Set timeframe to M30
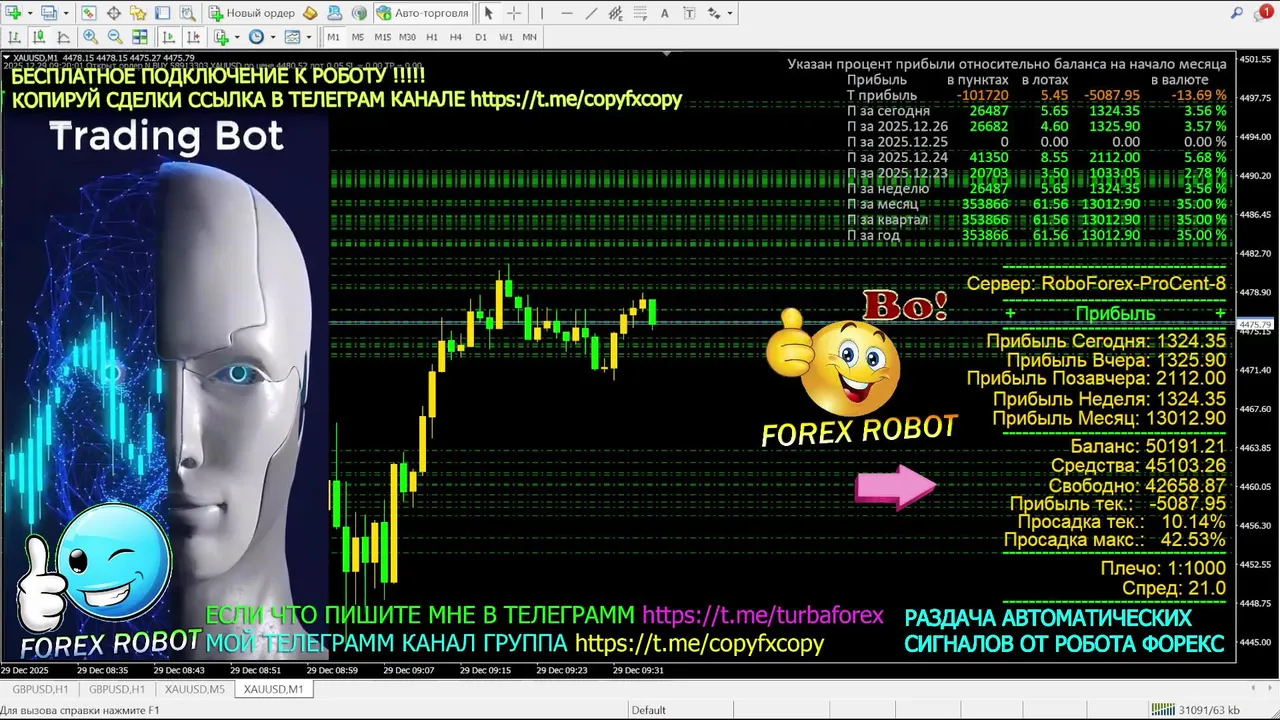 point(407,37)
